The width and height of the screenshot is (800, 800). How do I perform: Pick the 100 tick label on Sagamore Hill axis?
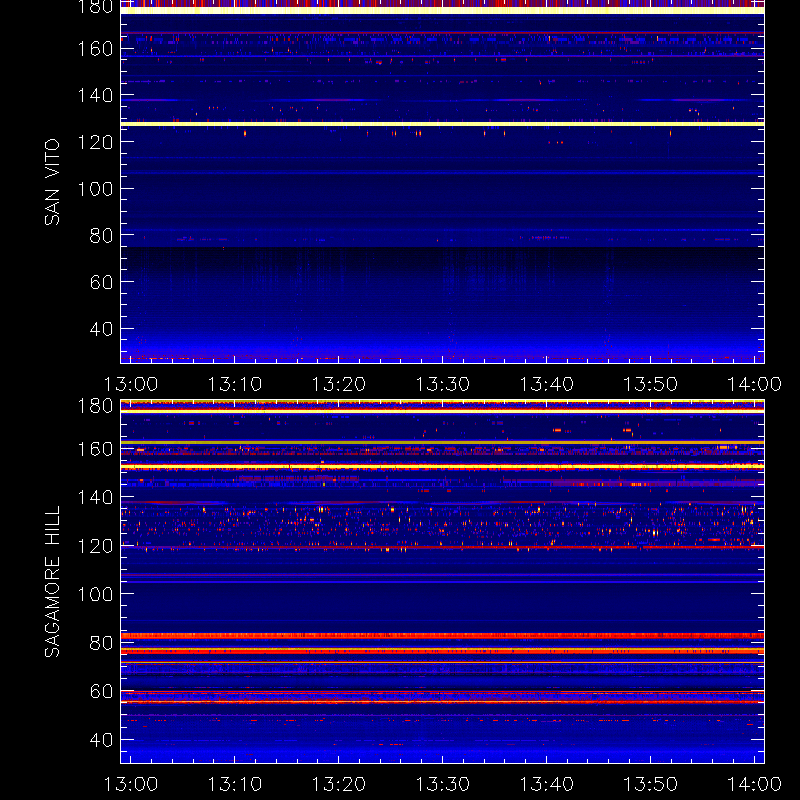click(95, 594)
